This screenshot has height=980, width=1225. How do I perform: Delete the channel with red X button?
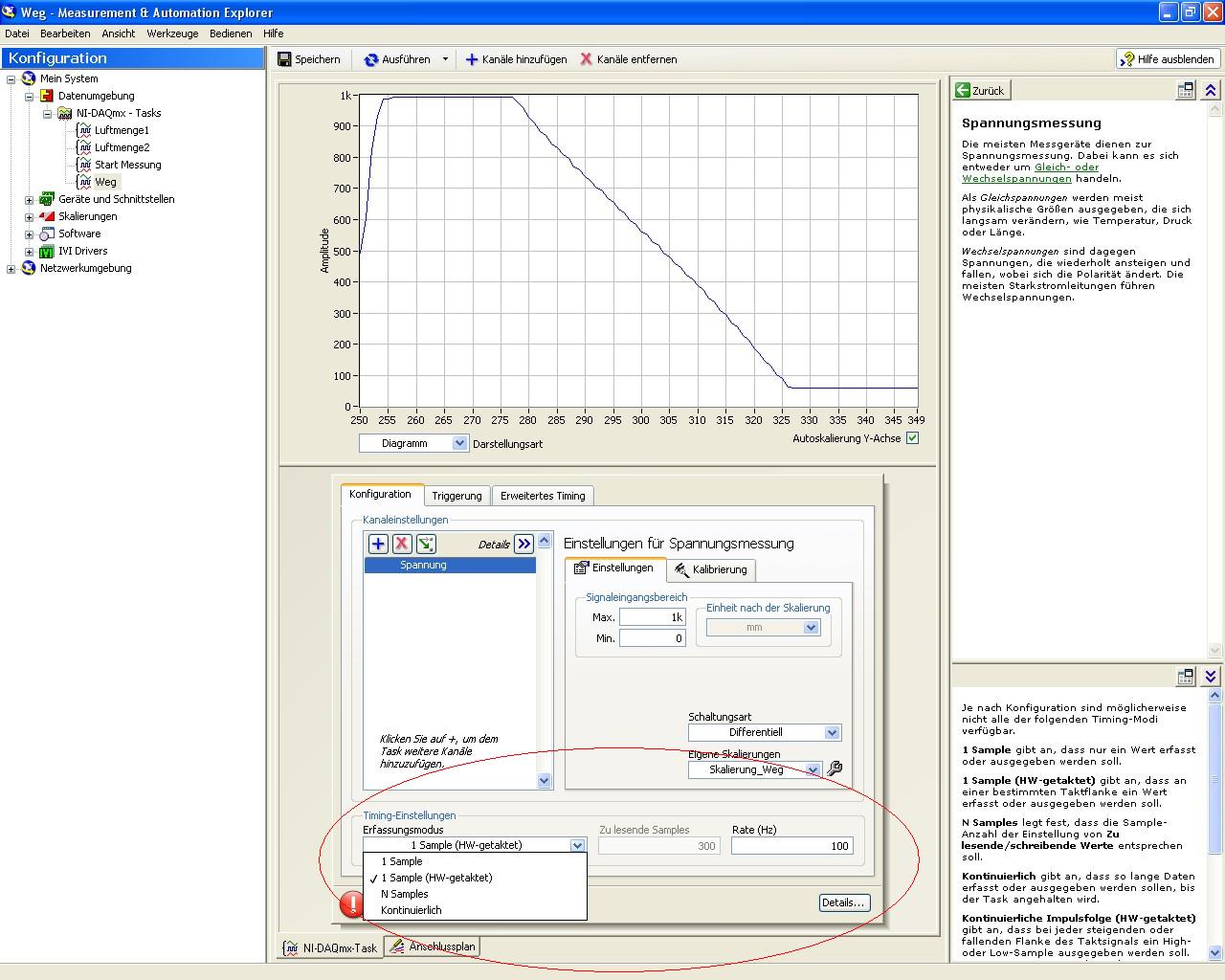402,544
